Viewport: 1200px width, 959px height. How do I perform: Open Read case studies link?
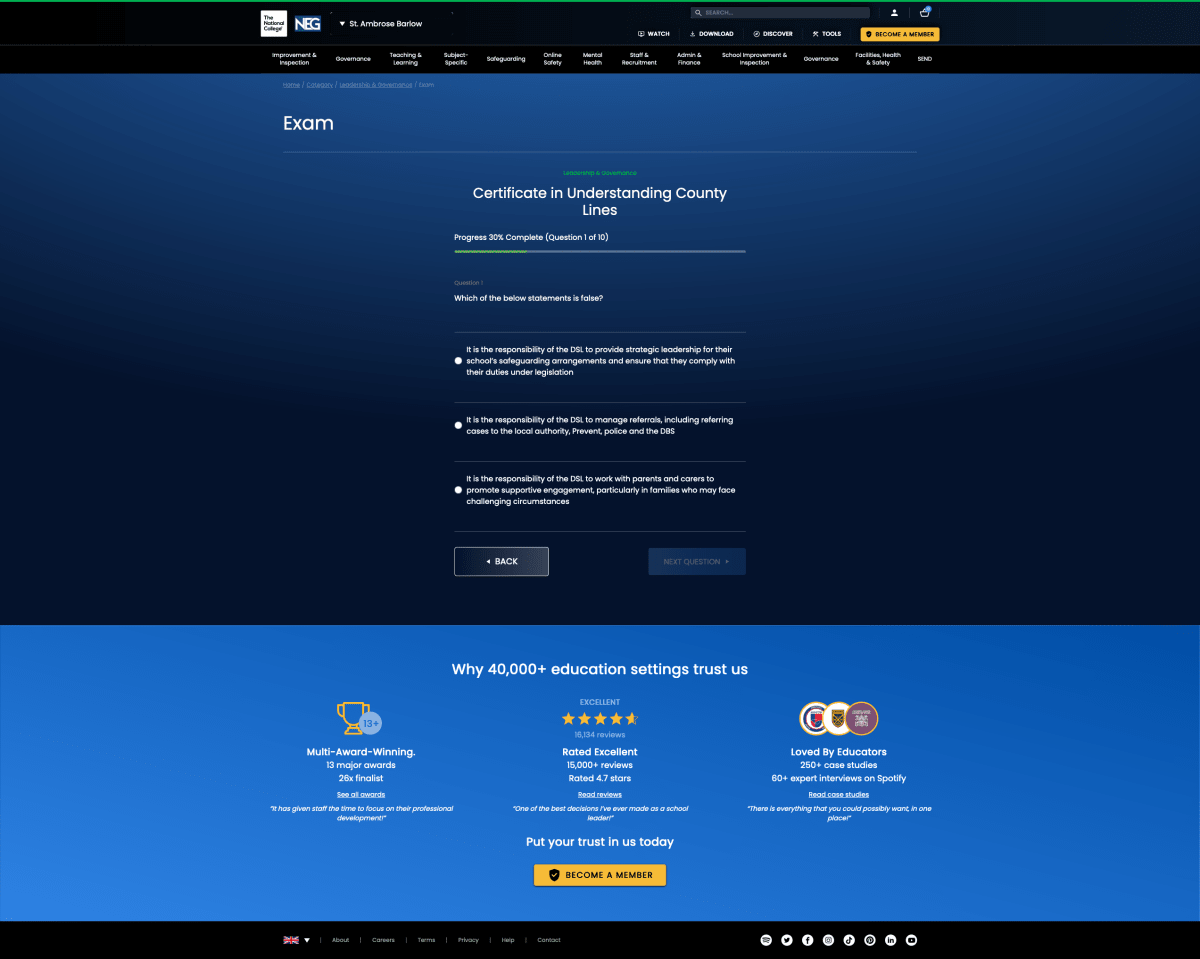(x=839, y=795)
